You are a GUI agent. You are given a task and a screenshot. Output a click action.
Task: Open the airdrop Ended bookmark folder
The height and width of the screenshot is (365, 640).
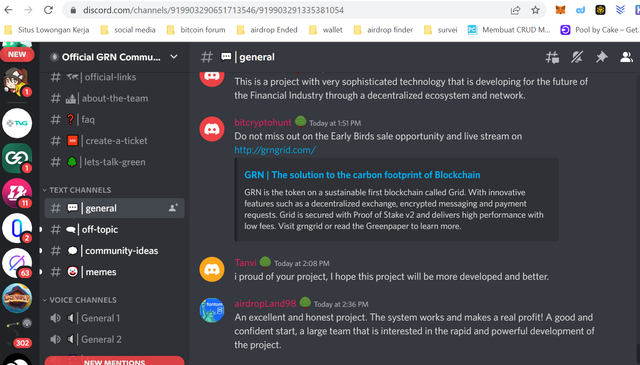pos(267,30)
